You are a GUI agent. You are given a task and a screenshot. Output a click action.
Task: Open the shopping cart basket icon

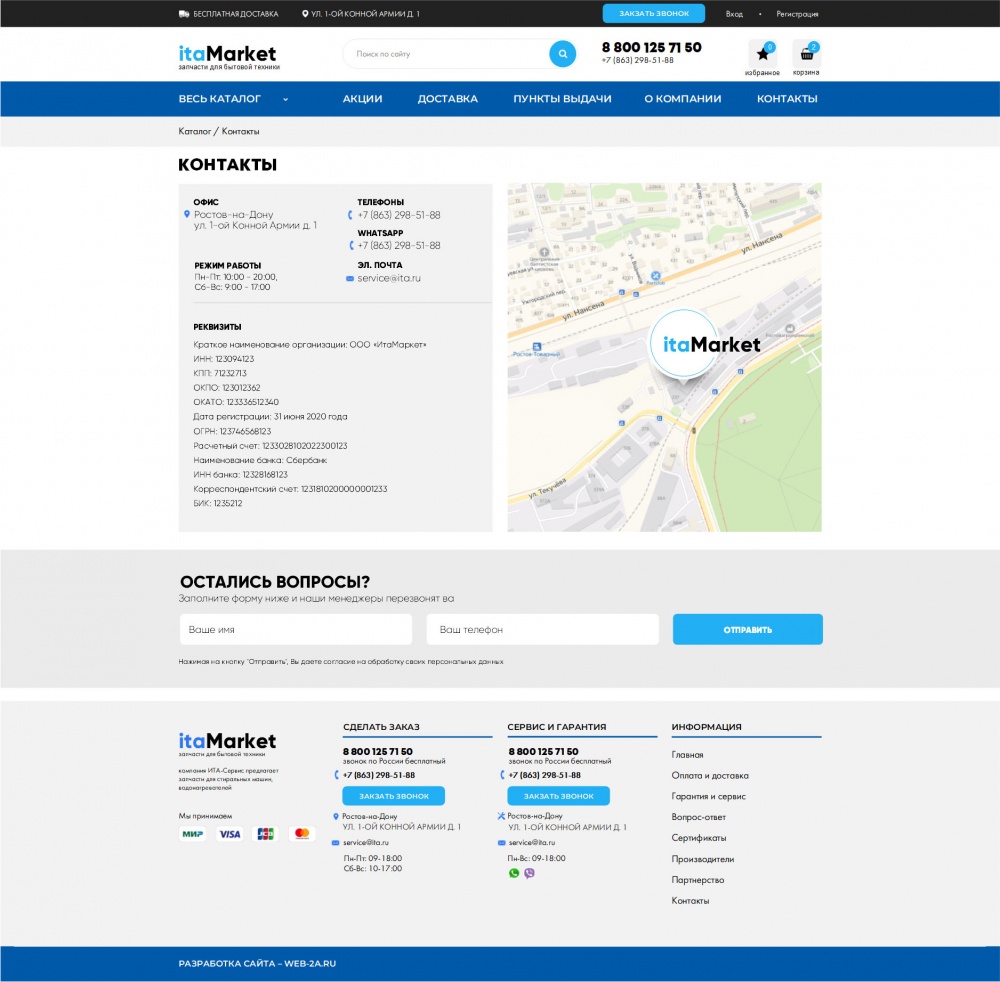[806, 54]
